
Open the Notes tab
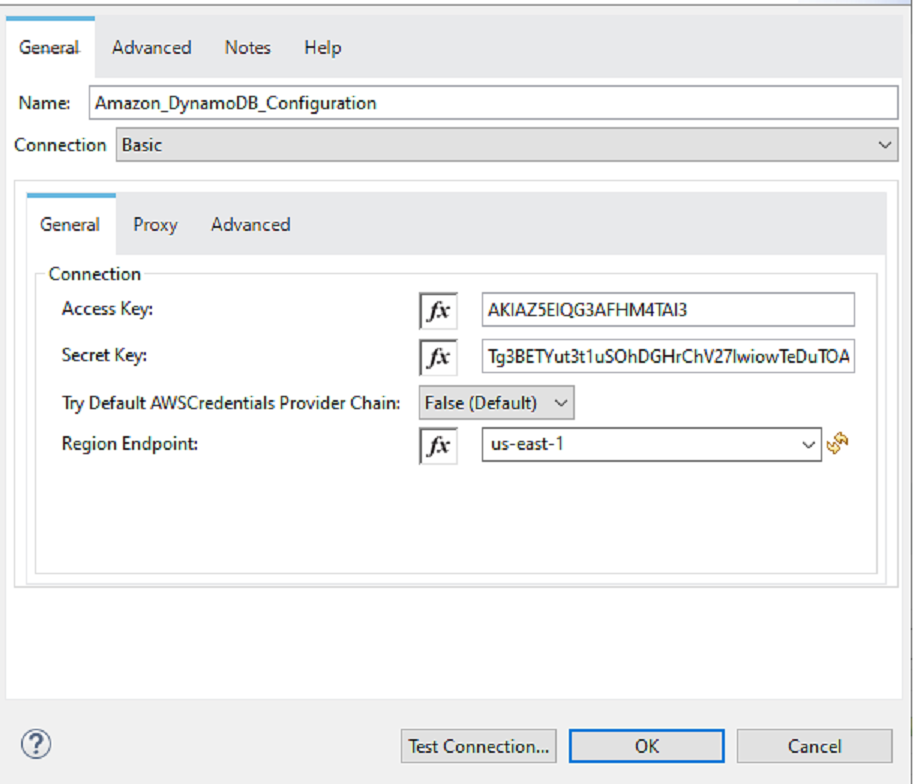click(247, 47)
